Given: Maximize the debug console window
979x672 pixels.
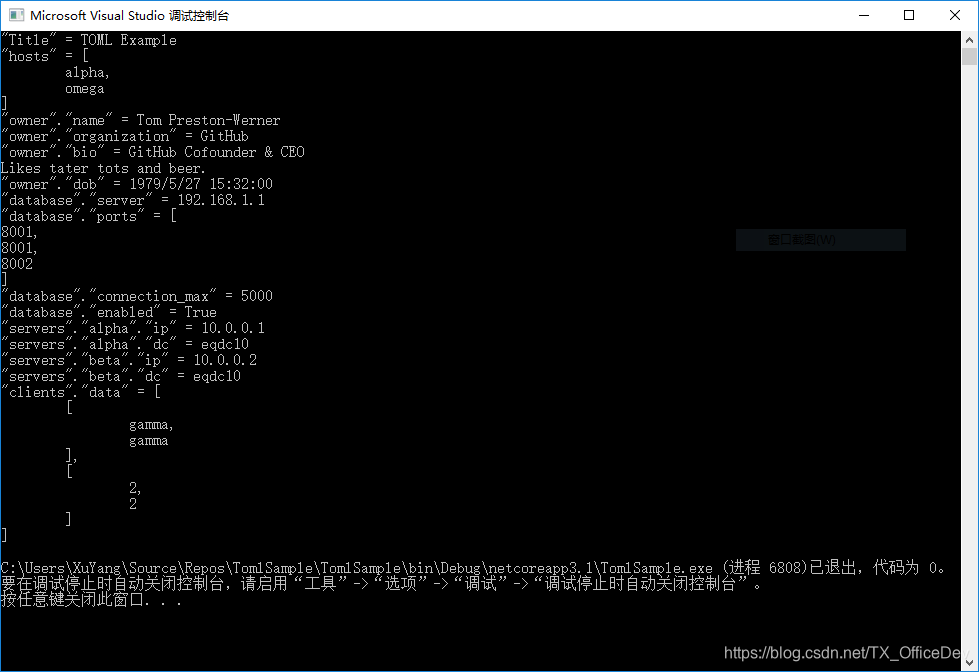Looking at the screenshot, I should (x=909, y=15).
